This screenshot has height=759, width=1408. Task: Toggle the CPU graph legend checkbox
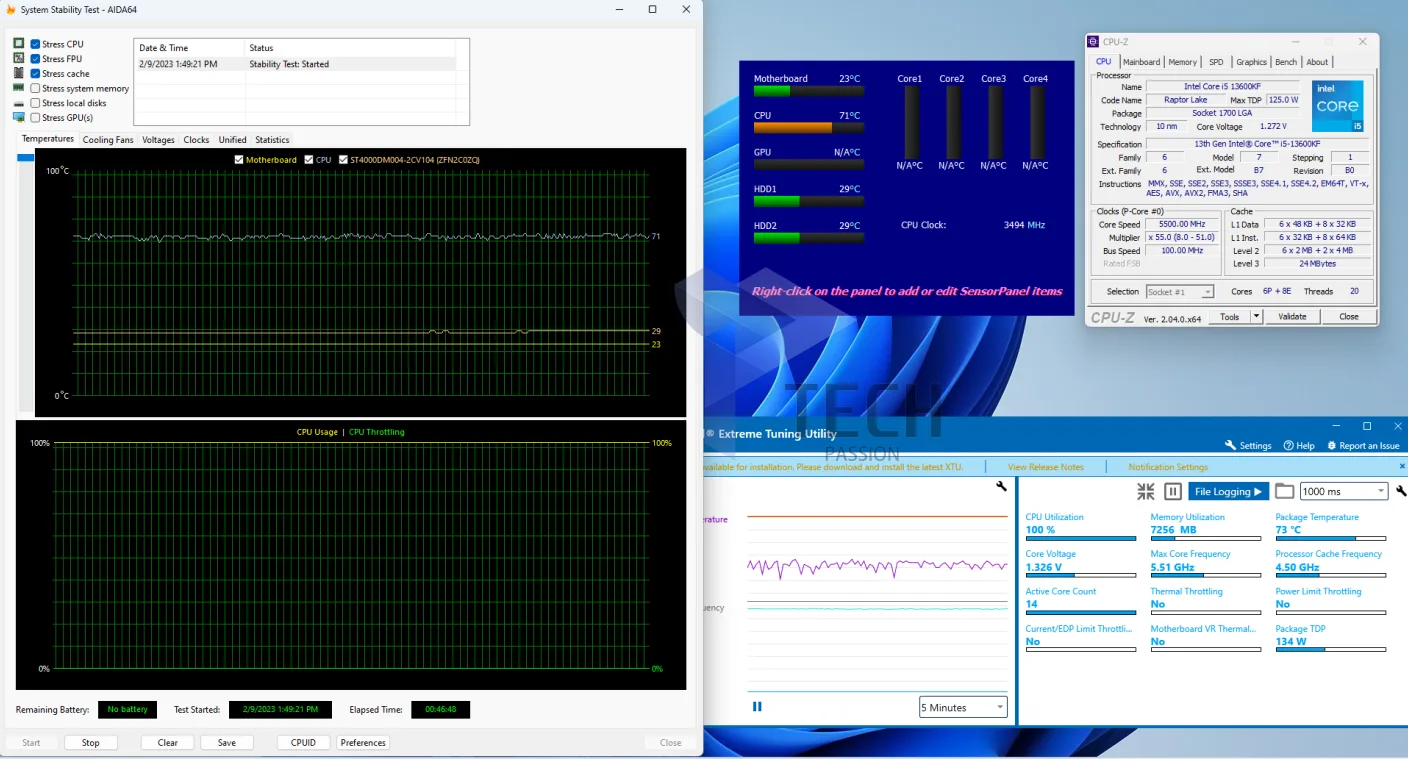tap(309, 160)
